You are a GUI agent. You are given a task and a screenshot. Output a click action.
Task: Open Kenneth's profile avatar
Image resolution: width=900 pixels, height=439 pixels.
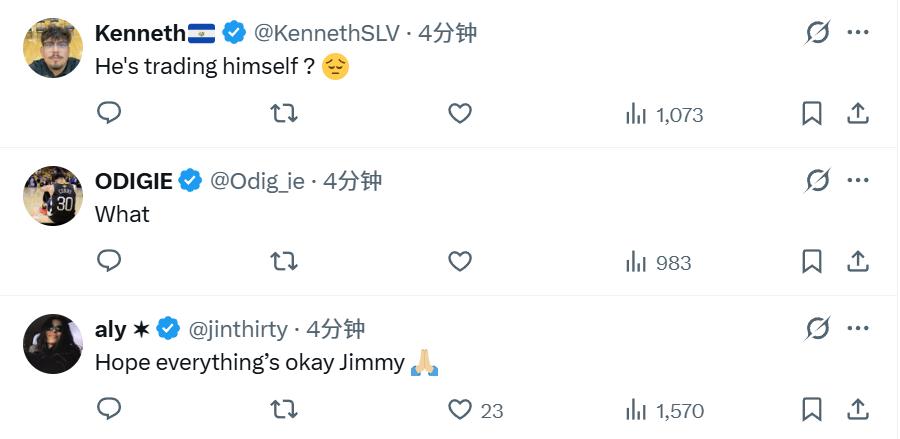coord(52,47)
